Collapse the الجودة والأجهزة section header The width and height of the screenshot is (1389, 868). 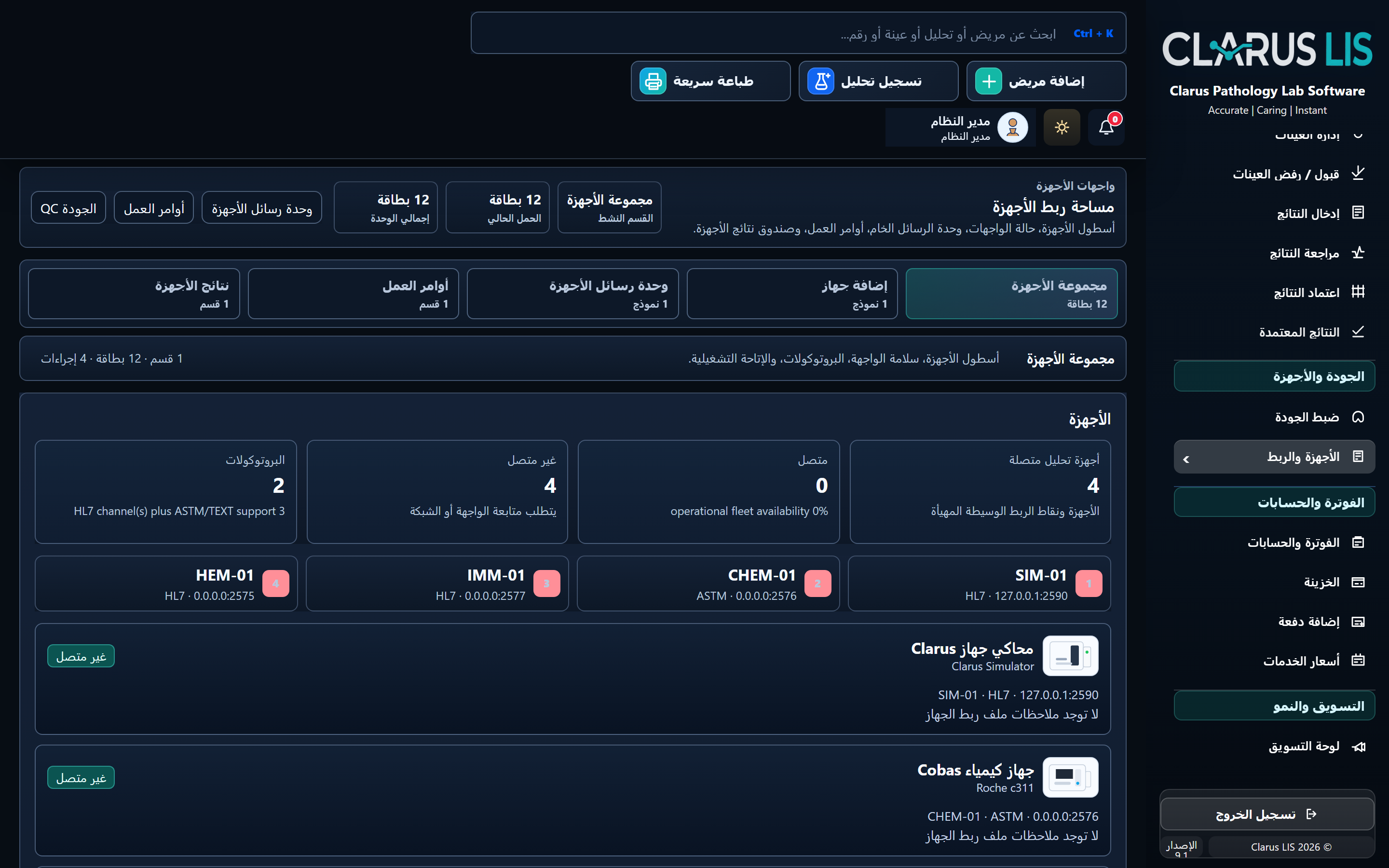[x=1274, y=376]
